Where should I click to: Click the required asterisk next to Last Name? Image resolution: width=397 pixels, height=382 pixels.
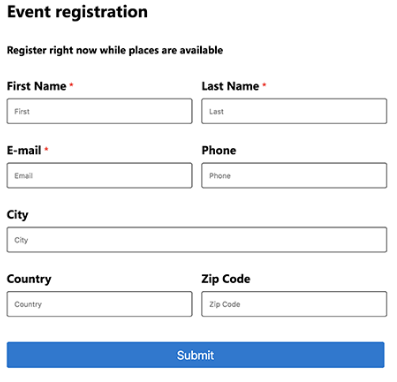pos(264,85)
